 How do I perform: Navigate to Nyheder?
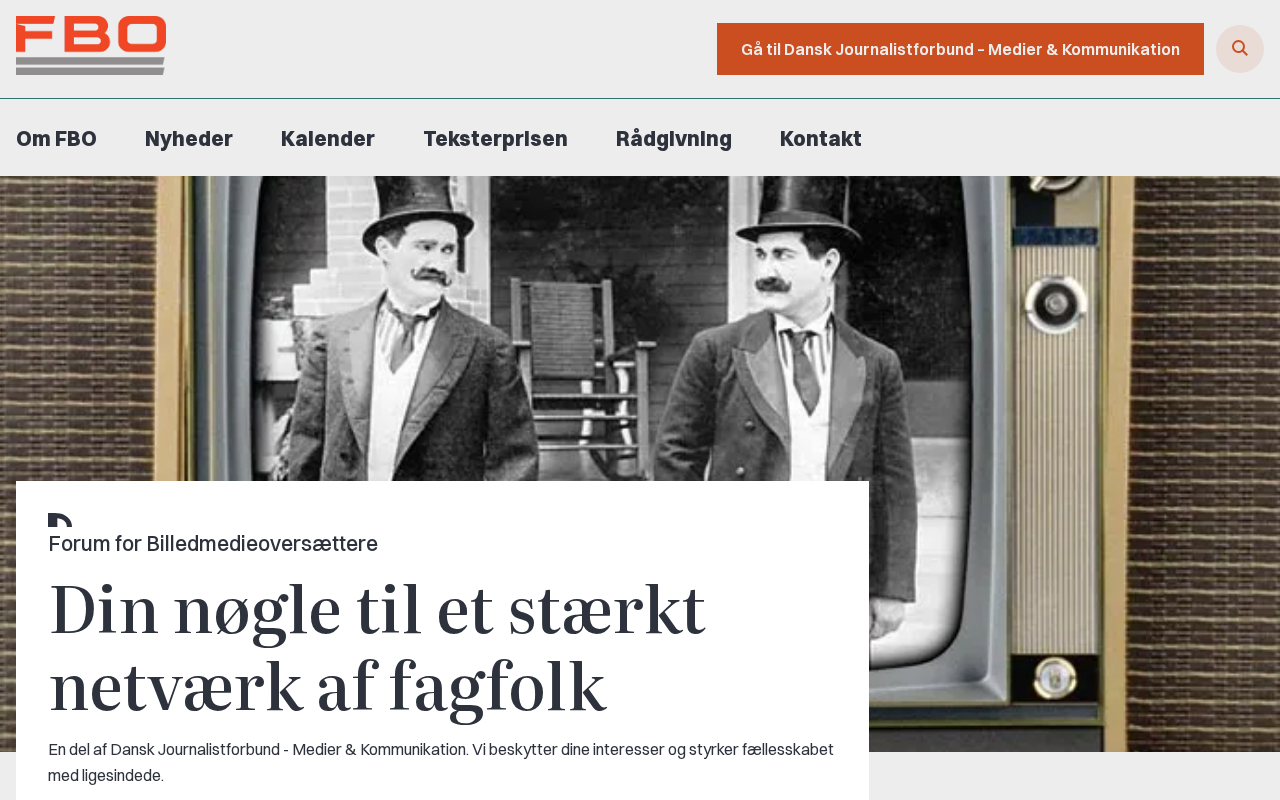coord(189,139)
